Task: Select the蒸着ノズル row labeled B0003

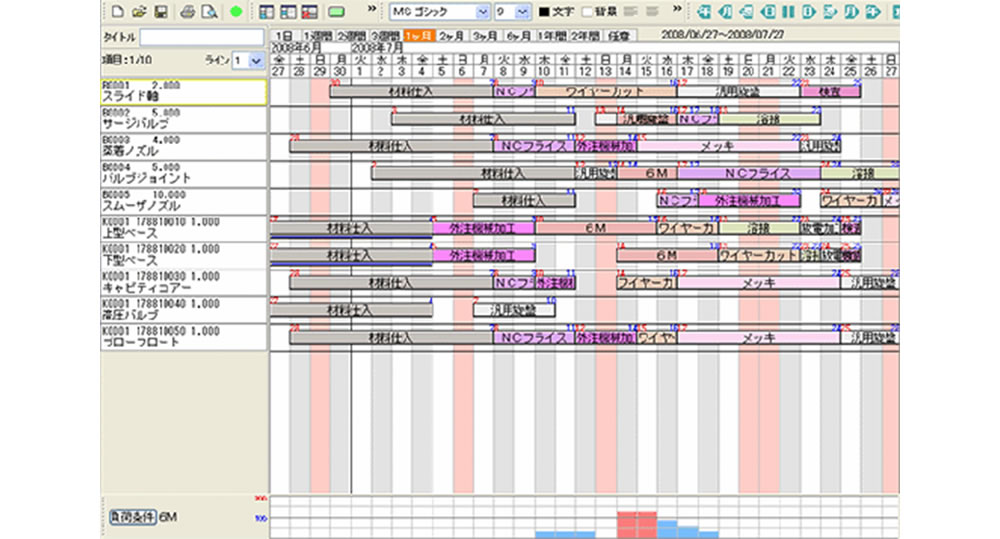Action: coord(184,147)
